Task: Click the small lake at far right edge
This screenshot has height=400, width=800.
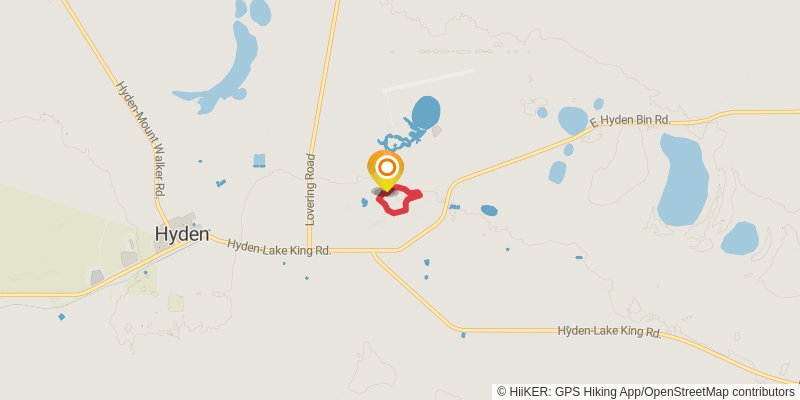Action: point(740,238)
